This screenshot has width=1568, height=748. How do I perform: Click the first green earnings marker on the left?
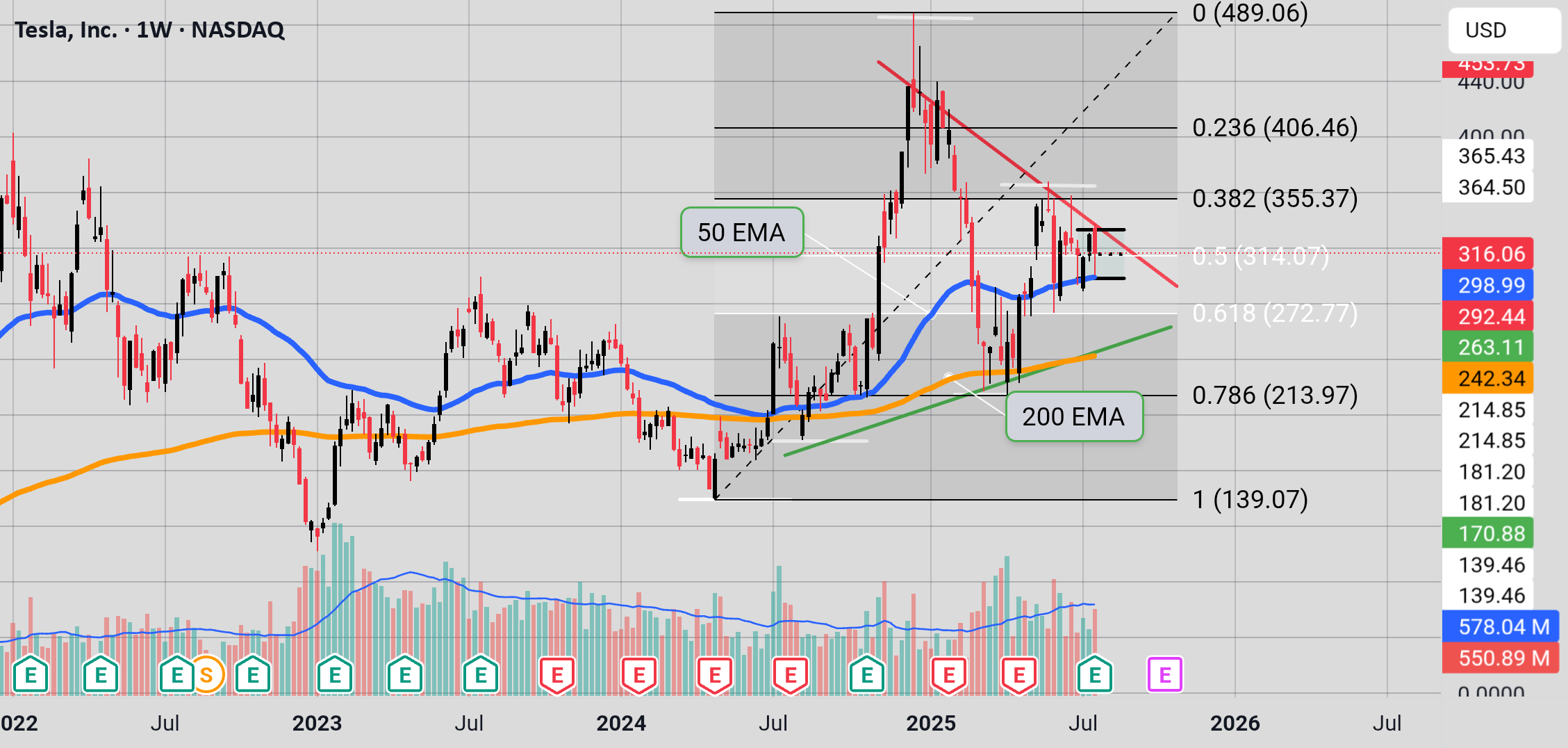click(31, 674)
